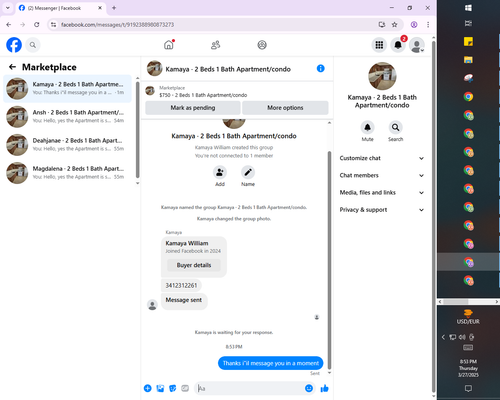Screen dimensions: 500x400
Task: Click the pencil Name icon in chat
Action: tap(248, 172)
